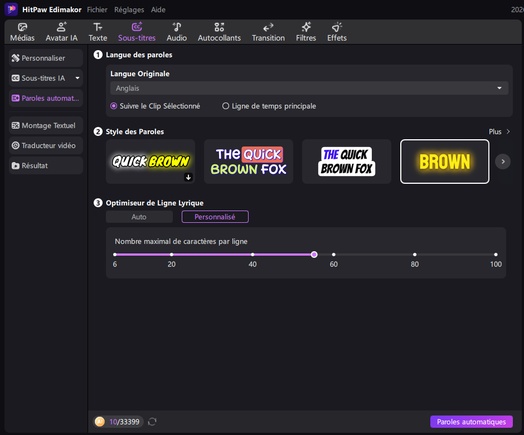The width and height of the screenshot is (524, 435).
Task: Open the Avatar IA tool
Action: tap(61, 32)
